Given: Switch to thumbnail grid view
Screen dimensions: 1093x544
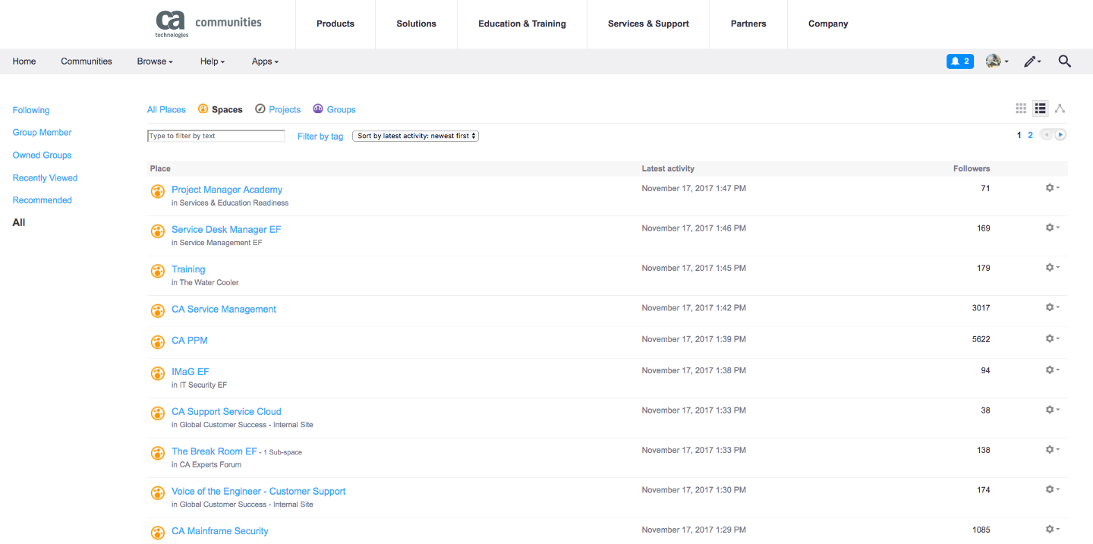Looking at the screenshot, I should 1021,108.
